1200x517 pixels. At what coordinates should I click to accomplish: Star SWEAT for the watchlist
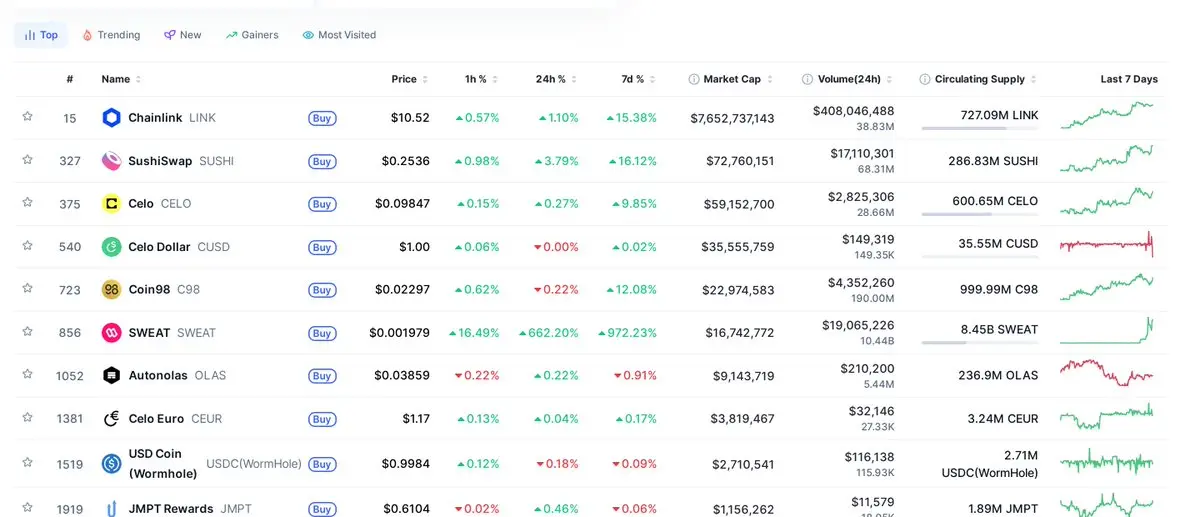click(28, 332)
